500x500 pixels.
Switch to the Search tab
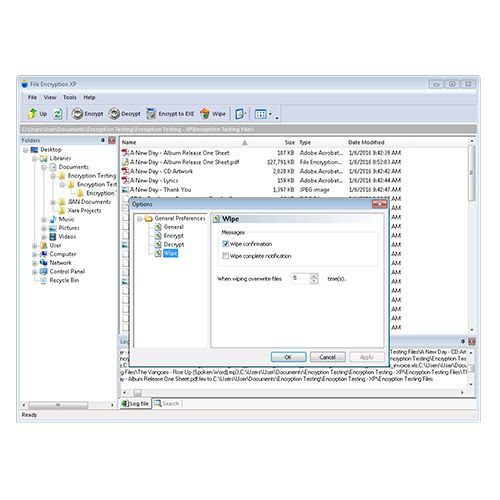(x=167, y=404)
